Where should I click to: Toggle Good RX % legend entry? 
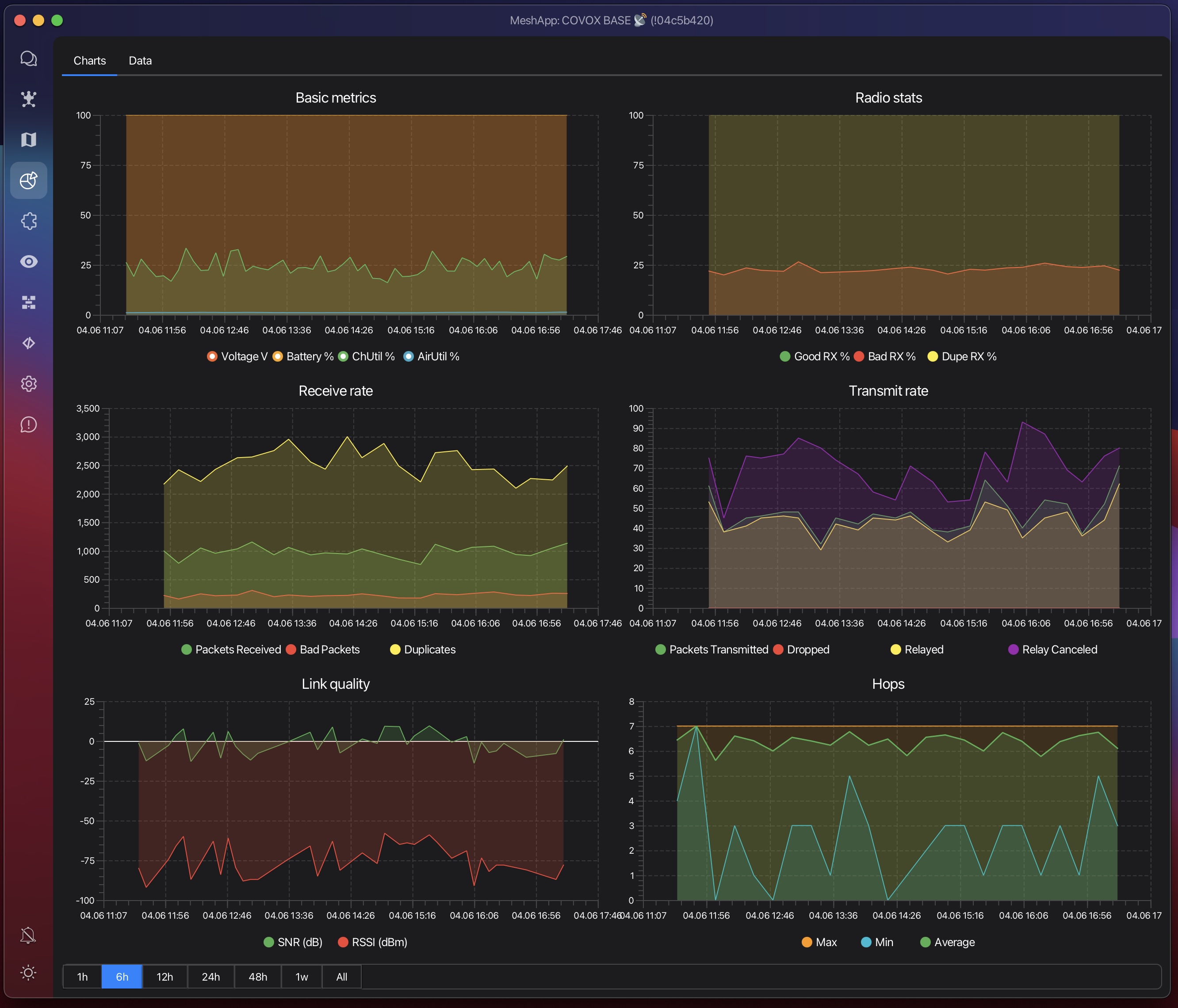(x=814, y=356)
